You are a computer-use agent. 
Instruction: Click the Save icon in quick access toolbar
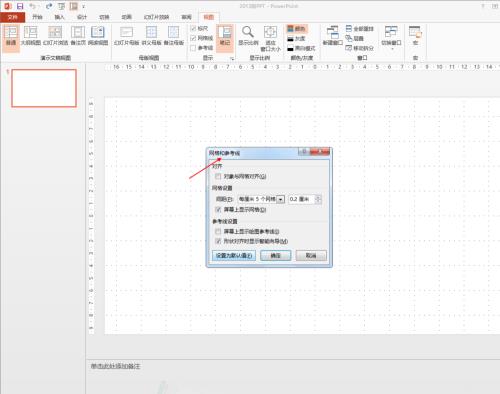coord(20,6)
